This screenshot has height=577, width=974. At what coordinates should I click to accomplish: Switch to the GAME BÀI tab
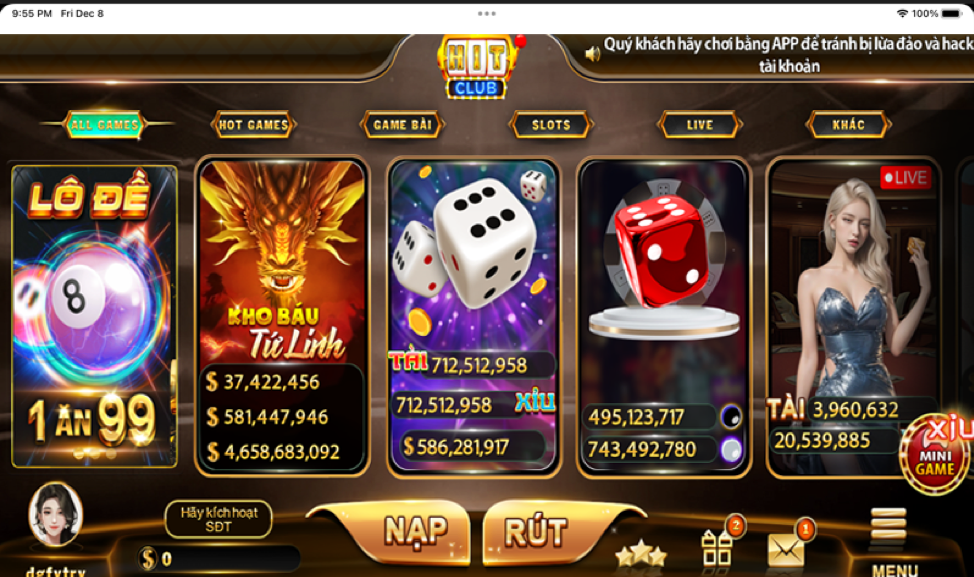coord(403,125)
